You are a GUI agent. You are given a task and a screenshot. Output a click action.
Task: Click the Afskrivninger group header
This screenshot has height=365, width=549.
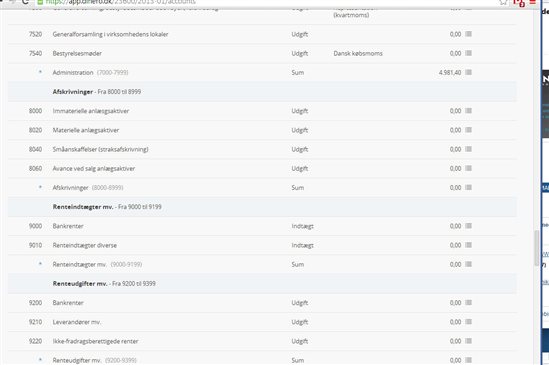(x=262, y=92)
